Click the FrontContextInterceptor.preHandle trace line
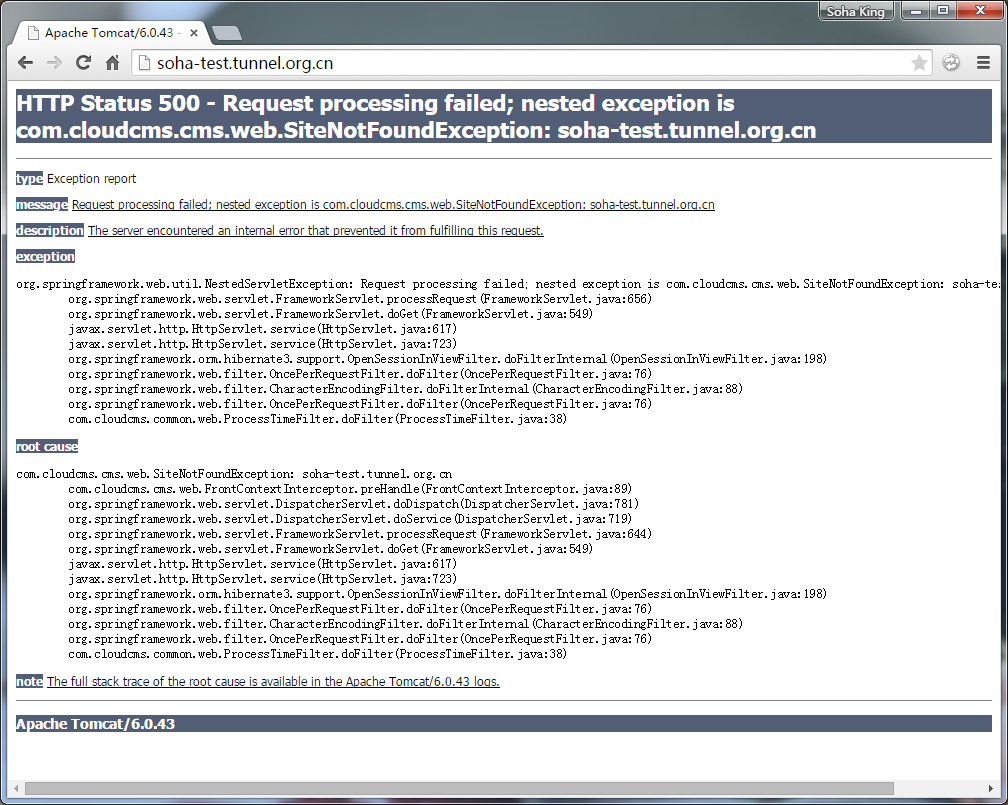 point(350,489)
